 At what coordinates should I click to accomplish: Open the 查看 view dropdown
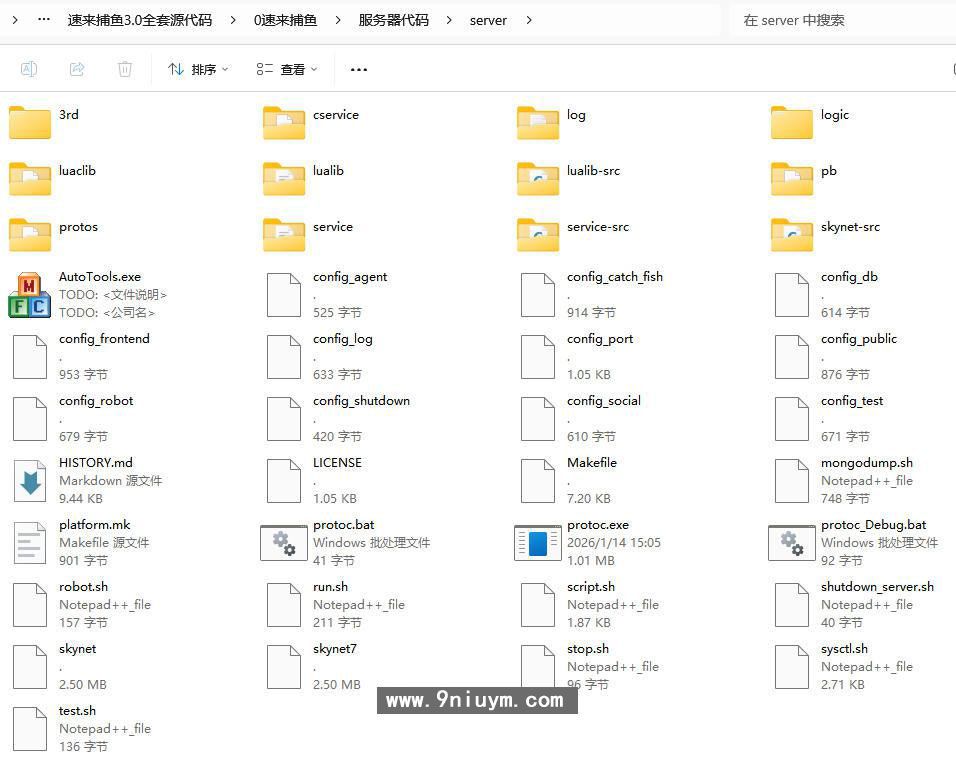[286, 69]
